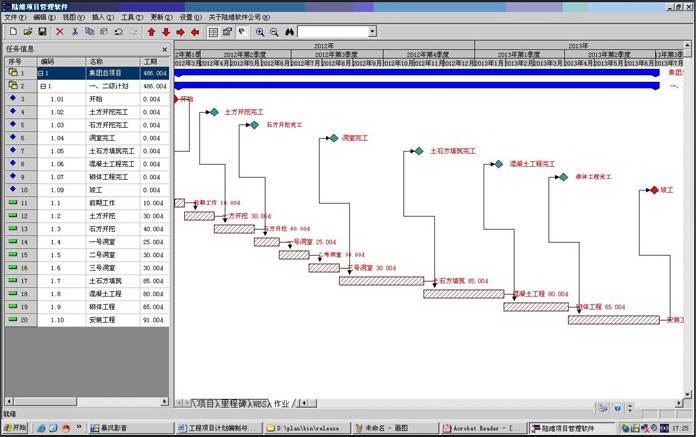This screenshot has height=437, width=696.
Task: Select the 土石方填筑 task name cell
Action: tap(113, 281)
